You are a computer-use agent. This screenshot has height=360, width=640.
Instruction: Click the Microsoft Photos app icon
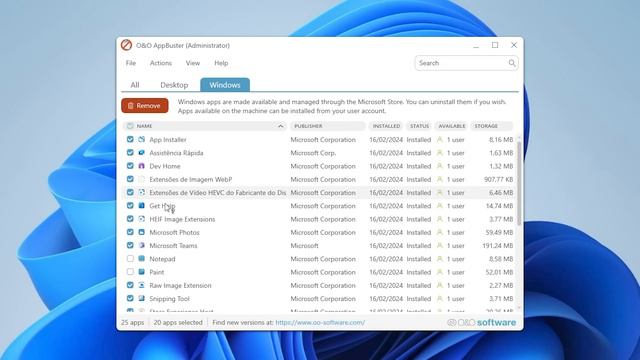142,232
